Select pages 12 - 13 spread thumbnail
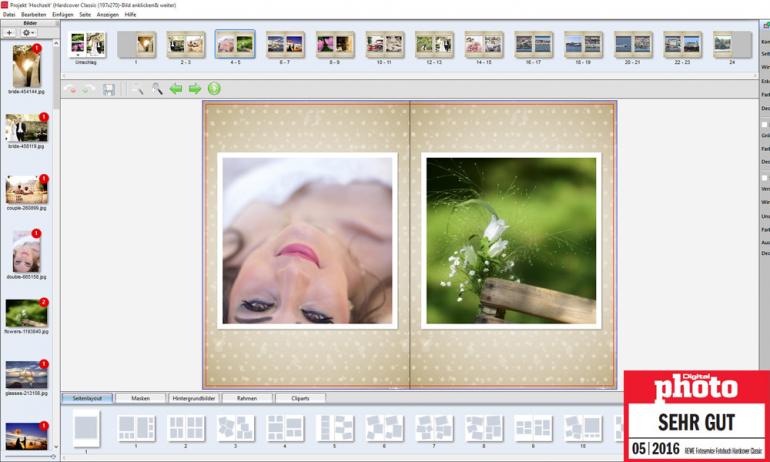The image size is (770, 462). coord(434,45)
